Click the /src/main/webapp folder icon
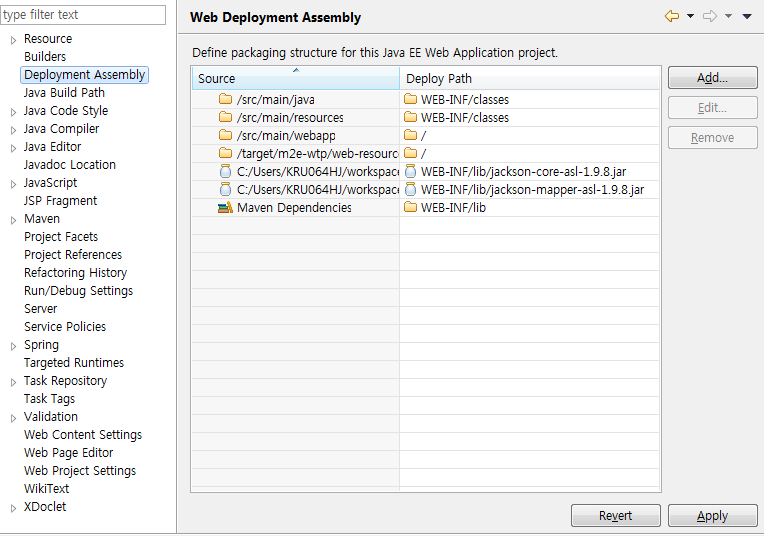This screenshot has width=764, height=536. [225, 135]
